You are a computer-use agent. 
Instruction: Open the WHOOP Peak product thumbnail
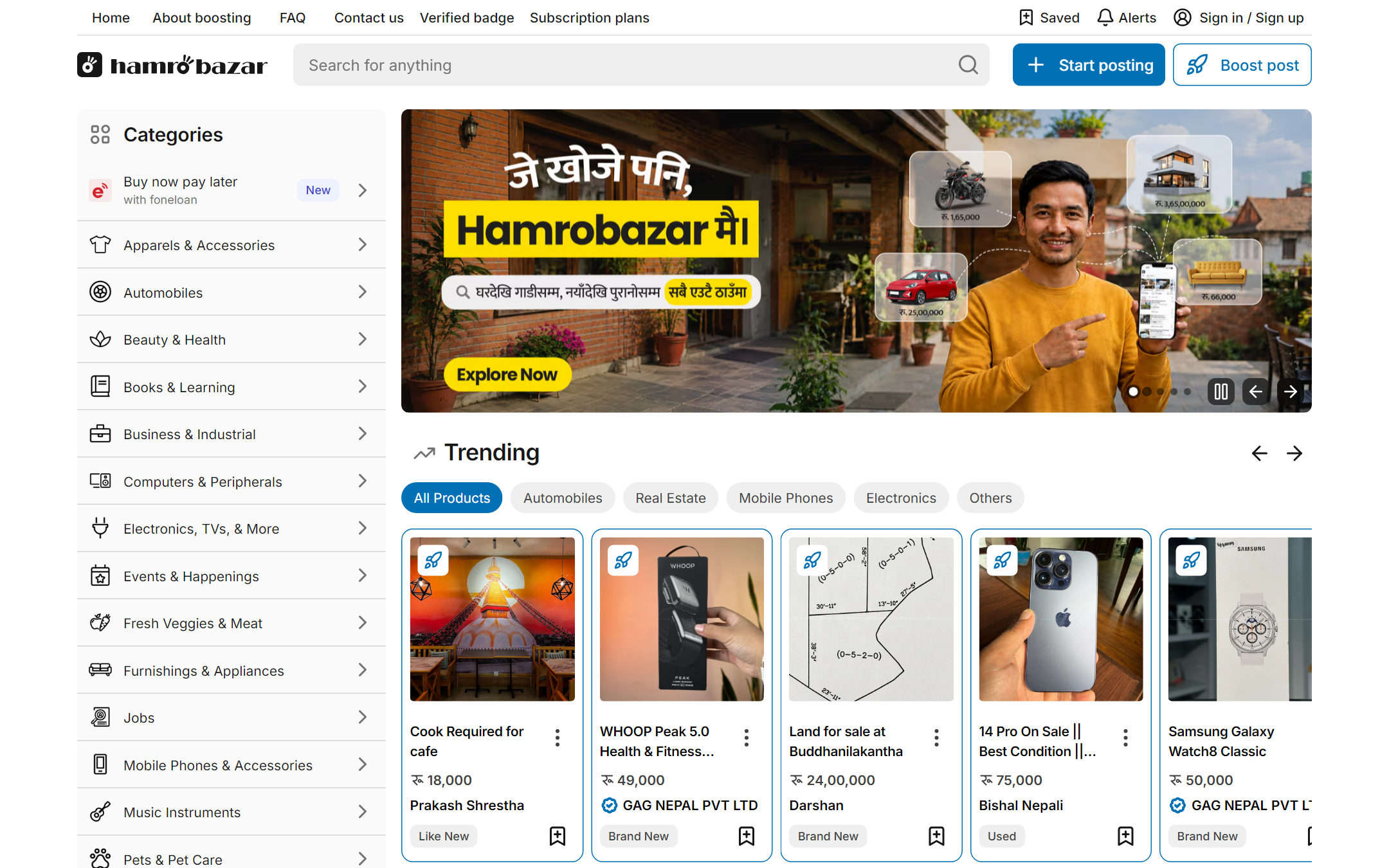click(682, 619)
